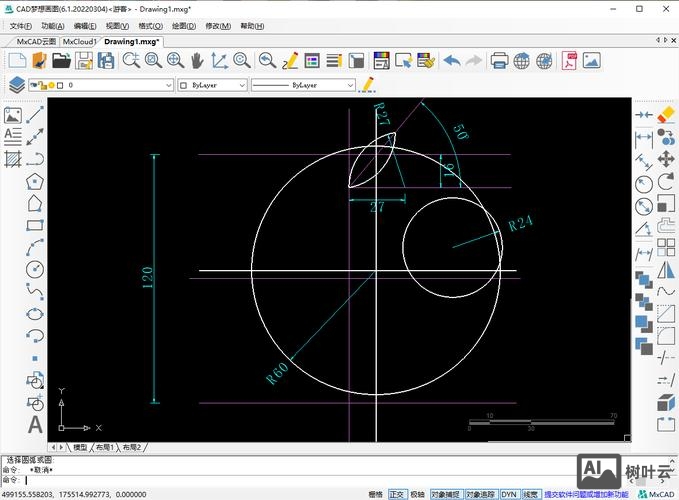Image resolution: width=679 pixels, height=500 pixels.
Task: Open the Layer manager icon
Action: point(16,85)
